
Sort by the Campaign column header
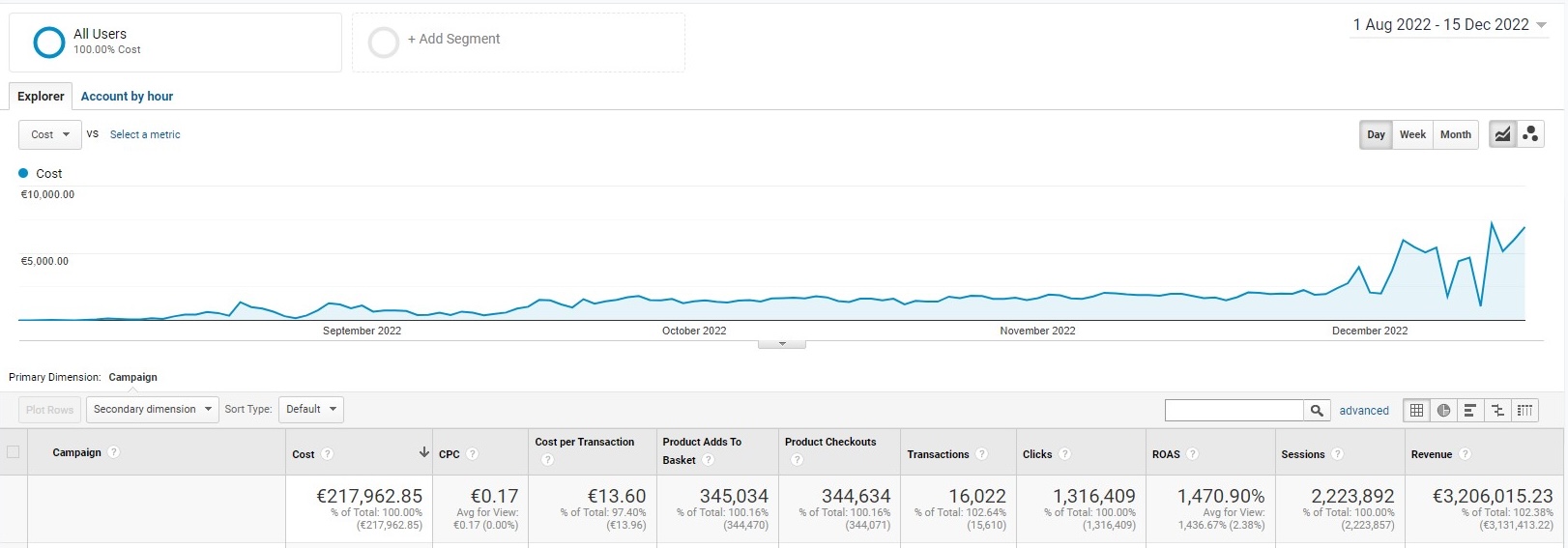(x=76, y=452)
